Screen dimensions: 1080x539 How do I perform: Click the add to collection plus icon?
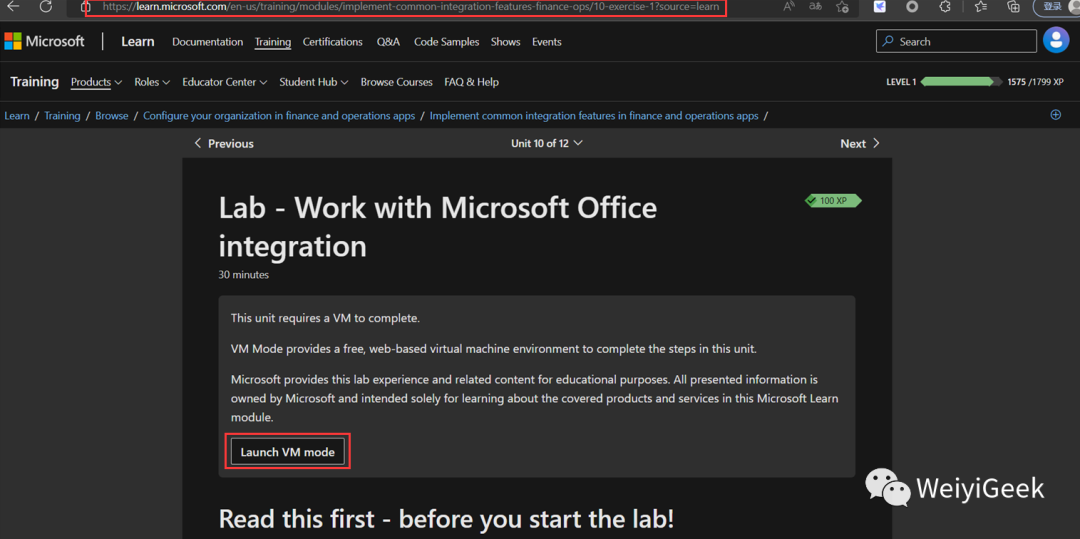coord(1055,115)
